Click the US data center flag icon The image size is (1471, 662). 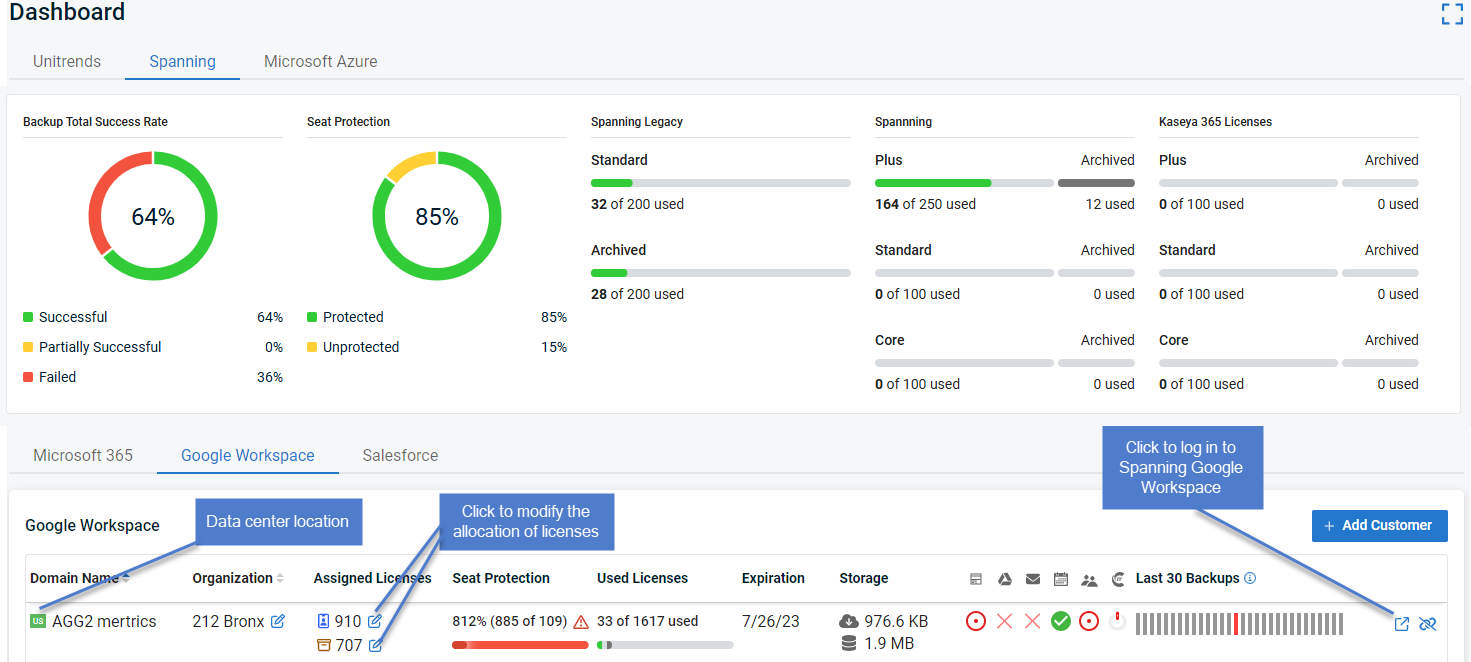(x=38, y=621)
